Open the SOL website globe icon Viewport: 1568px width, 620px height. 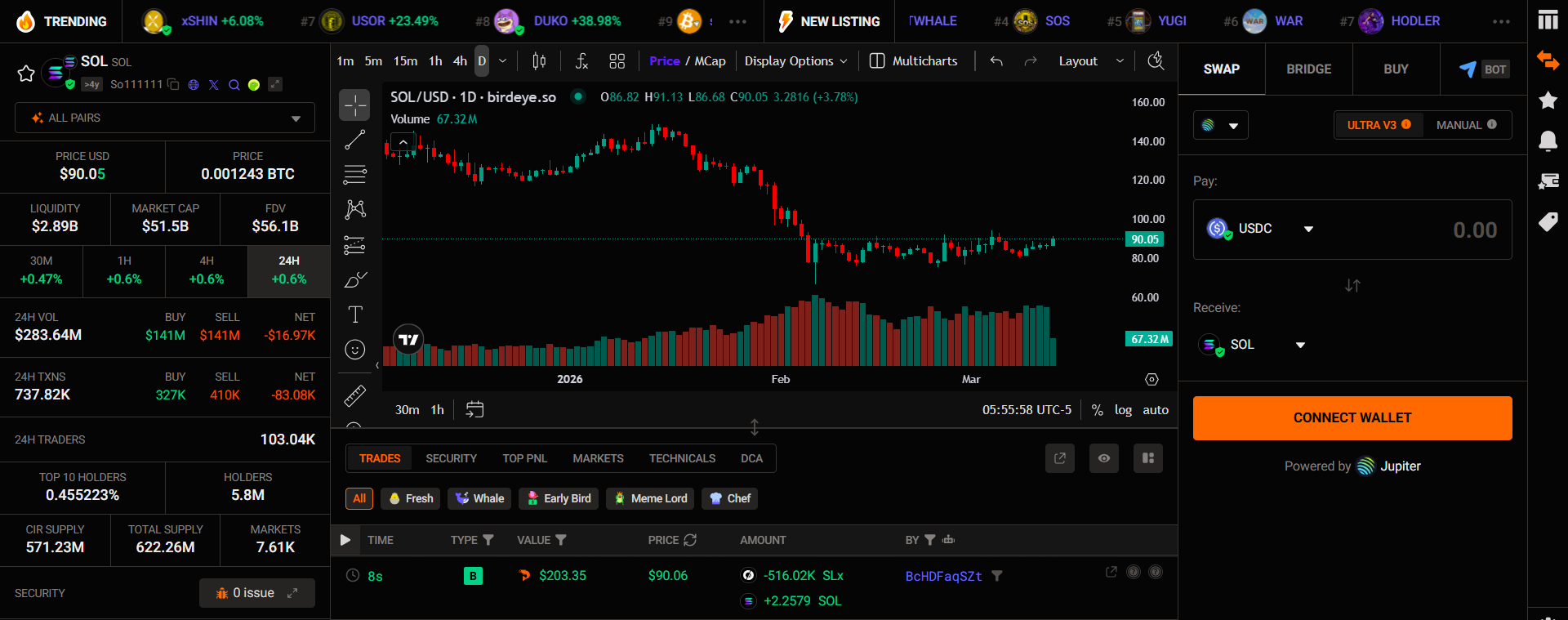pyautogui.click(x=194, y=84)
